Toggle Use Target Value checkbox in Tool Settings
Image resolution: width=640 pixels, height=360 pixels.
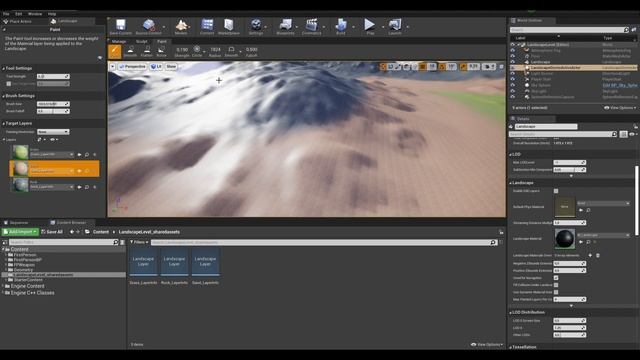coord(9,84)
